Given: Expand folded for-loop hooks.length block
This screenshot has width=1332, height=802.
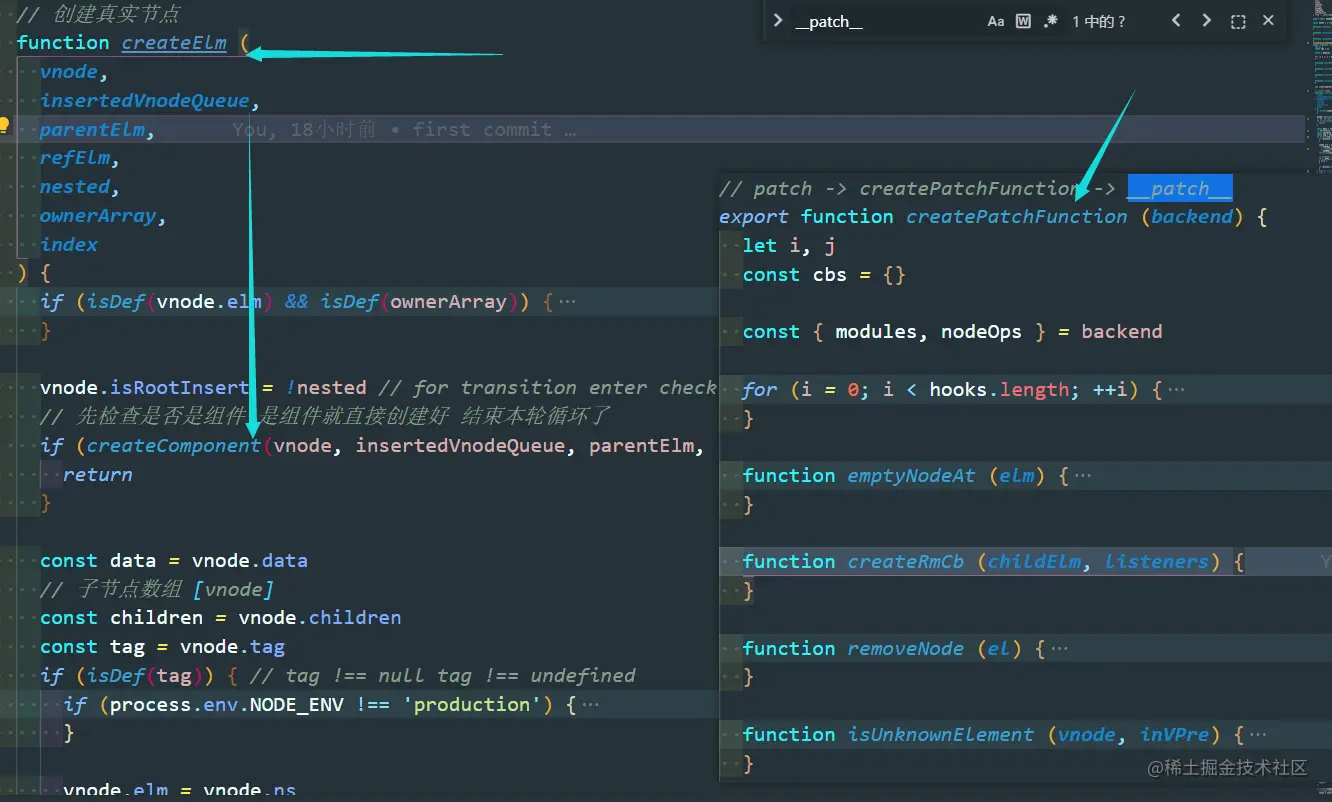Looking at the screenshot, I should click(1176, 390).
